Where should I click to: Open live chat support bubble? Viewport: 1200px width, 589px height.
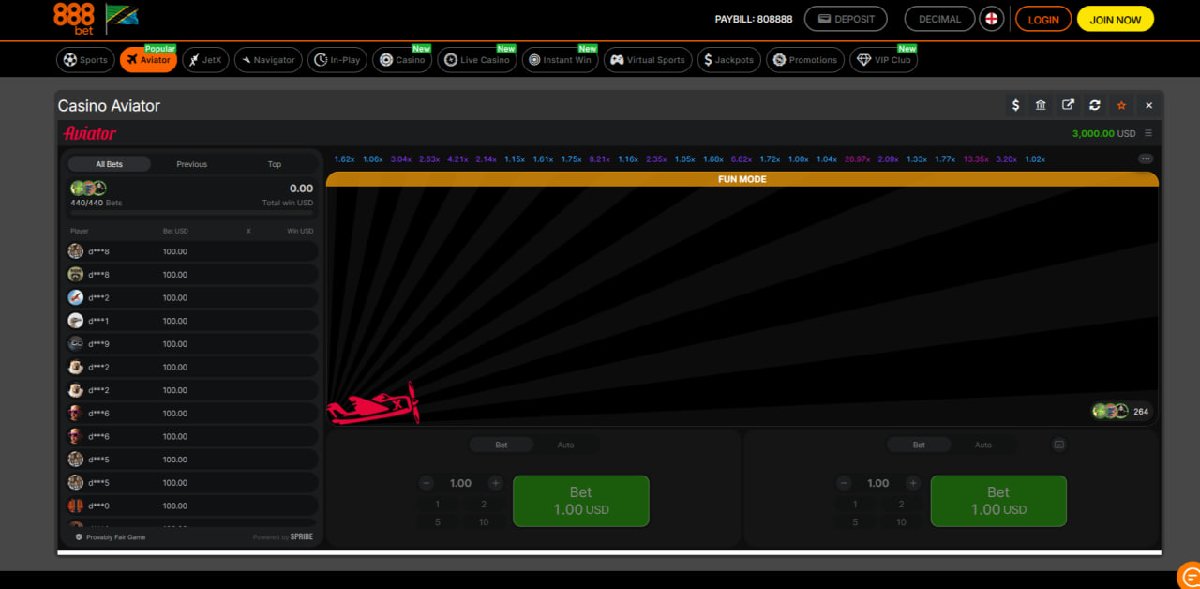point(1189,577)
